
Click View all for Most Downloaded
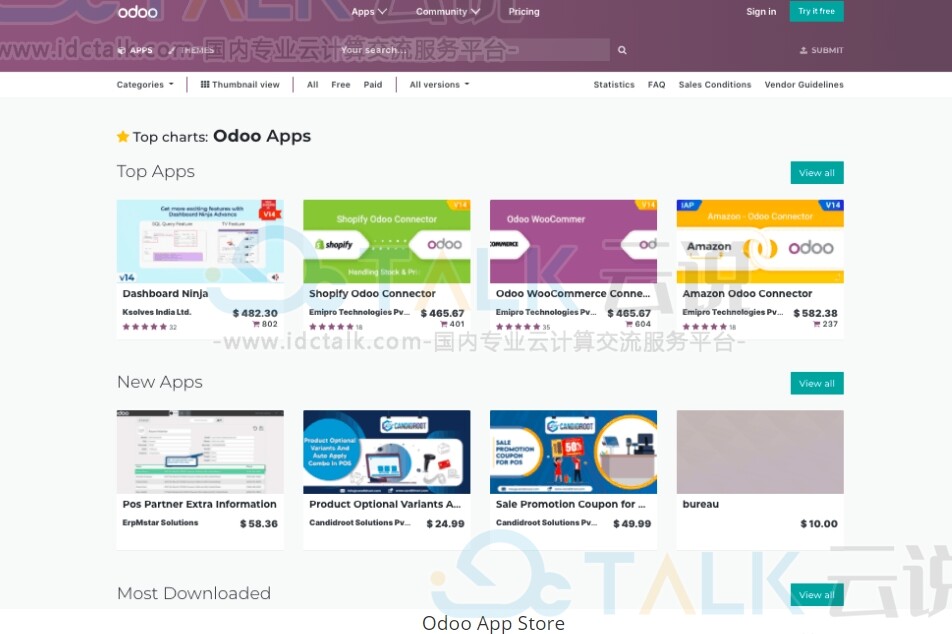[x=817, y=595]
